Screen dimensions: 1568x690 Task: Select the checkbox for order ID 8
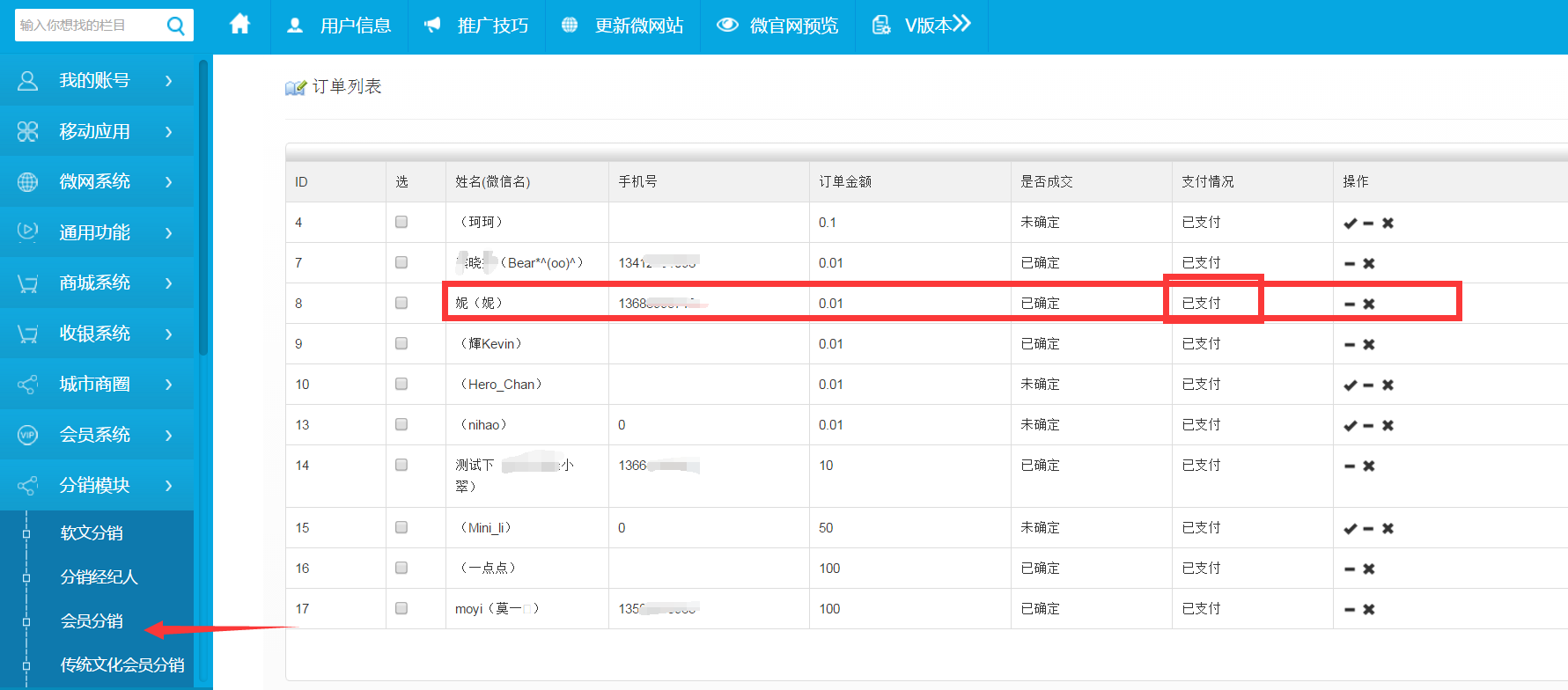401,303
